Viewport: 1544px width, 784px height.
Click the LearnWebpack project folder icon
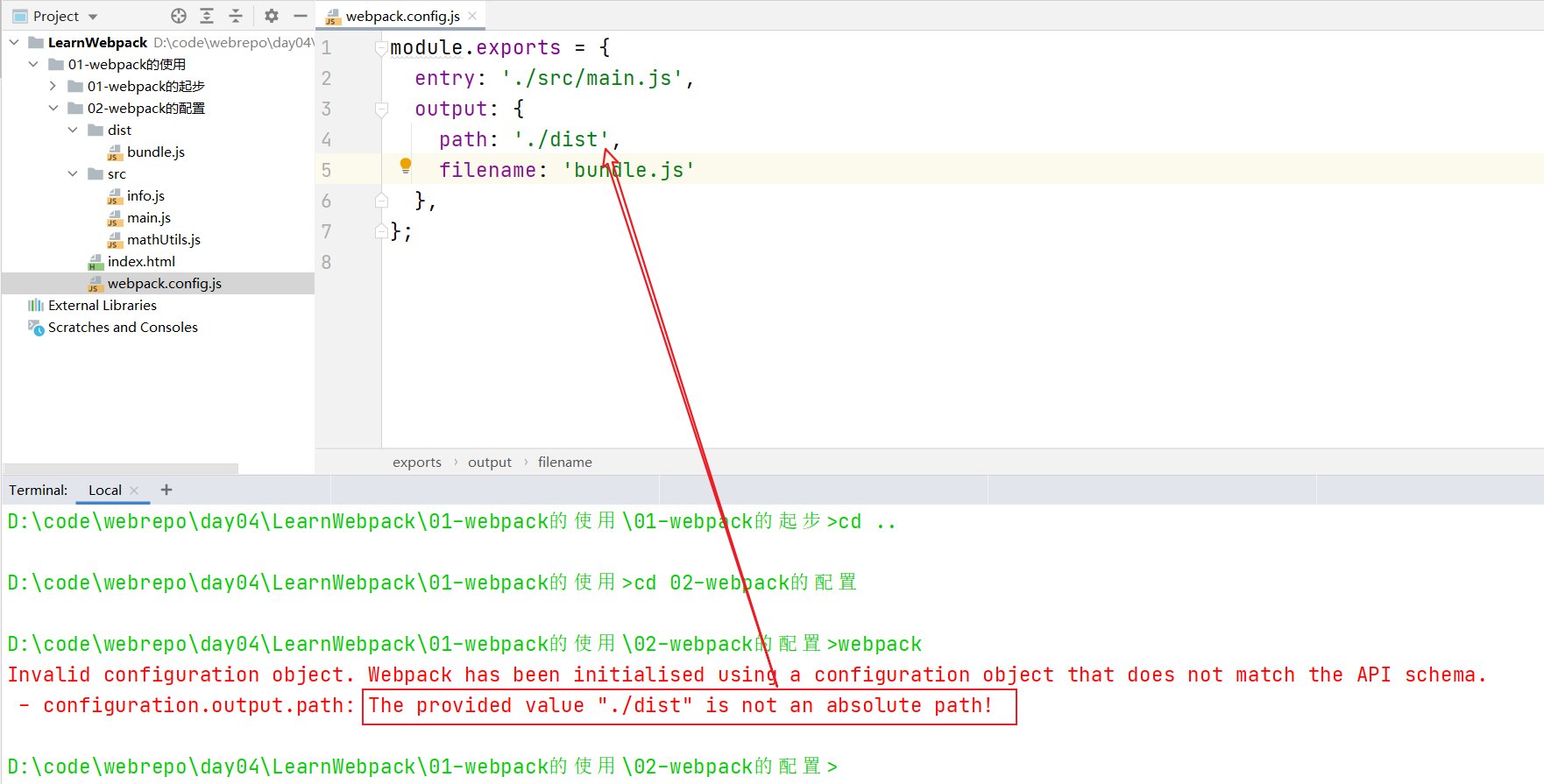(x=36, y=42)
